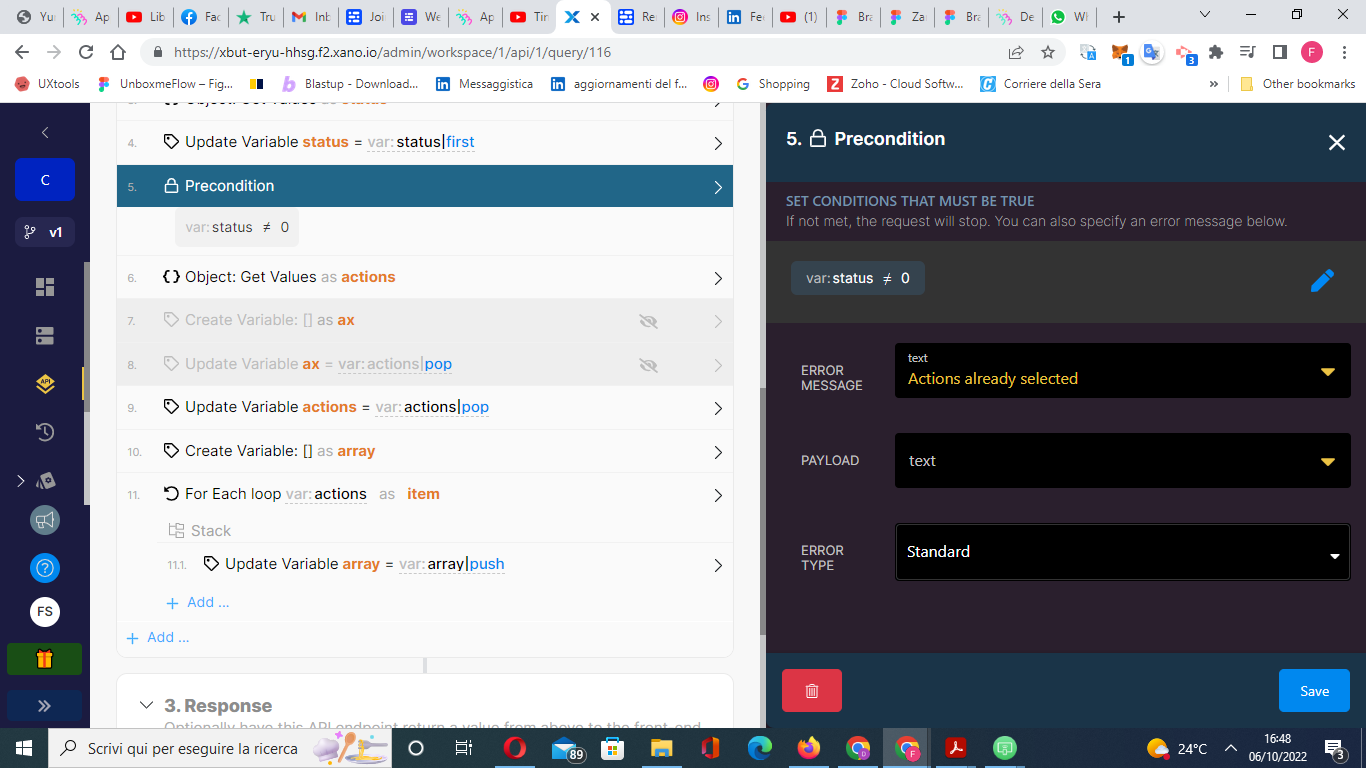Open the database icon in the sidebar

coord(45,335)
